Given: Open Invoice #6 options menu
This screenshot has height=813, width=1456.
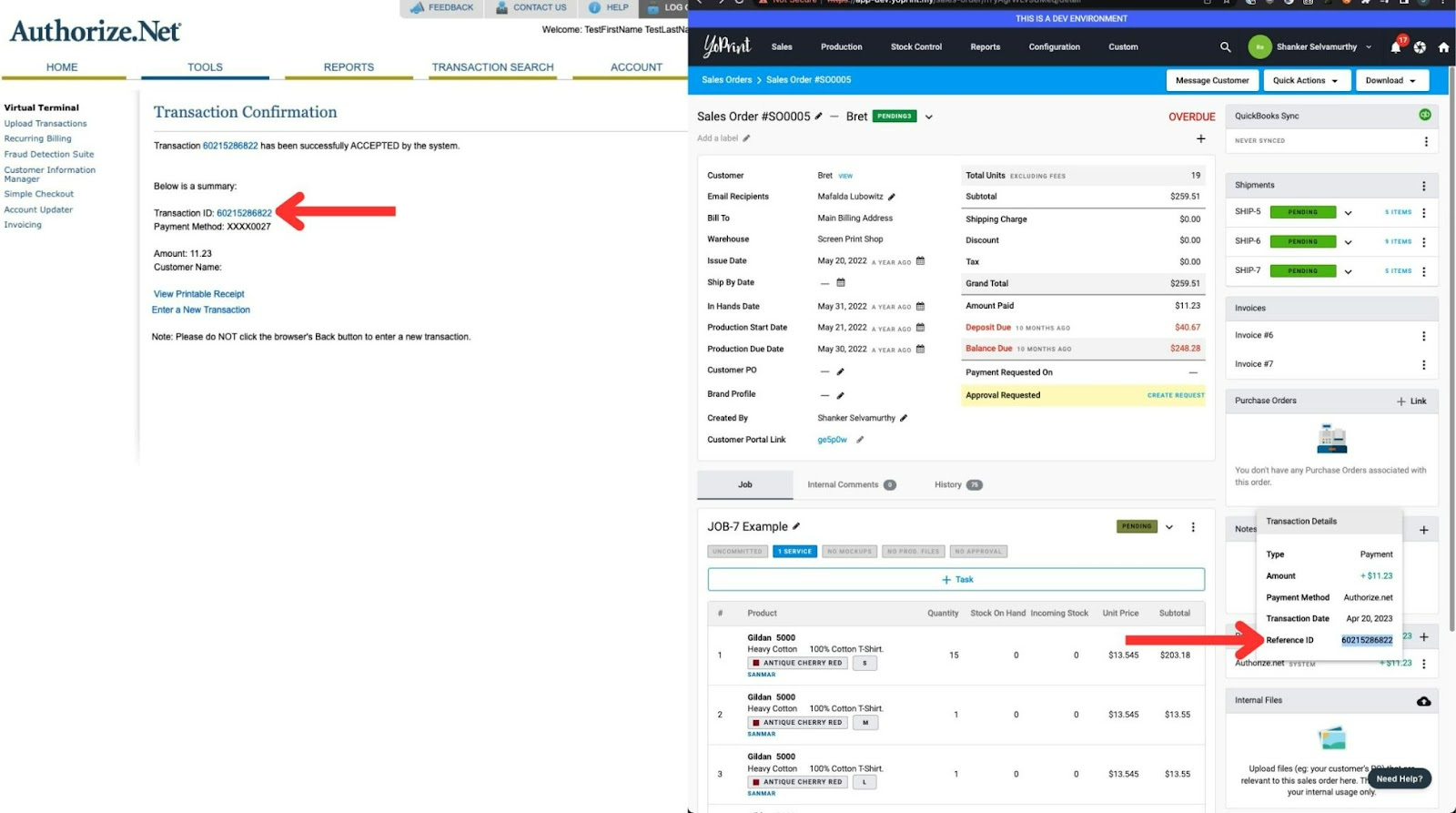Looking at the screenshot, I should (1423, 336).
